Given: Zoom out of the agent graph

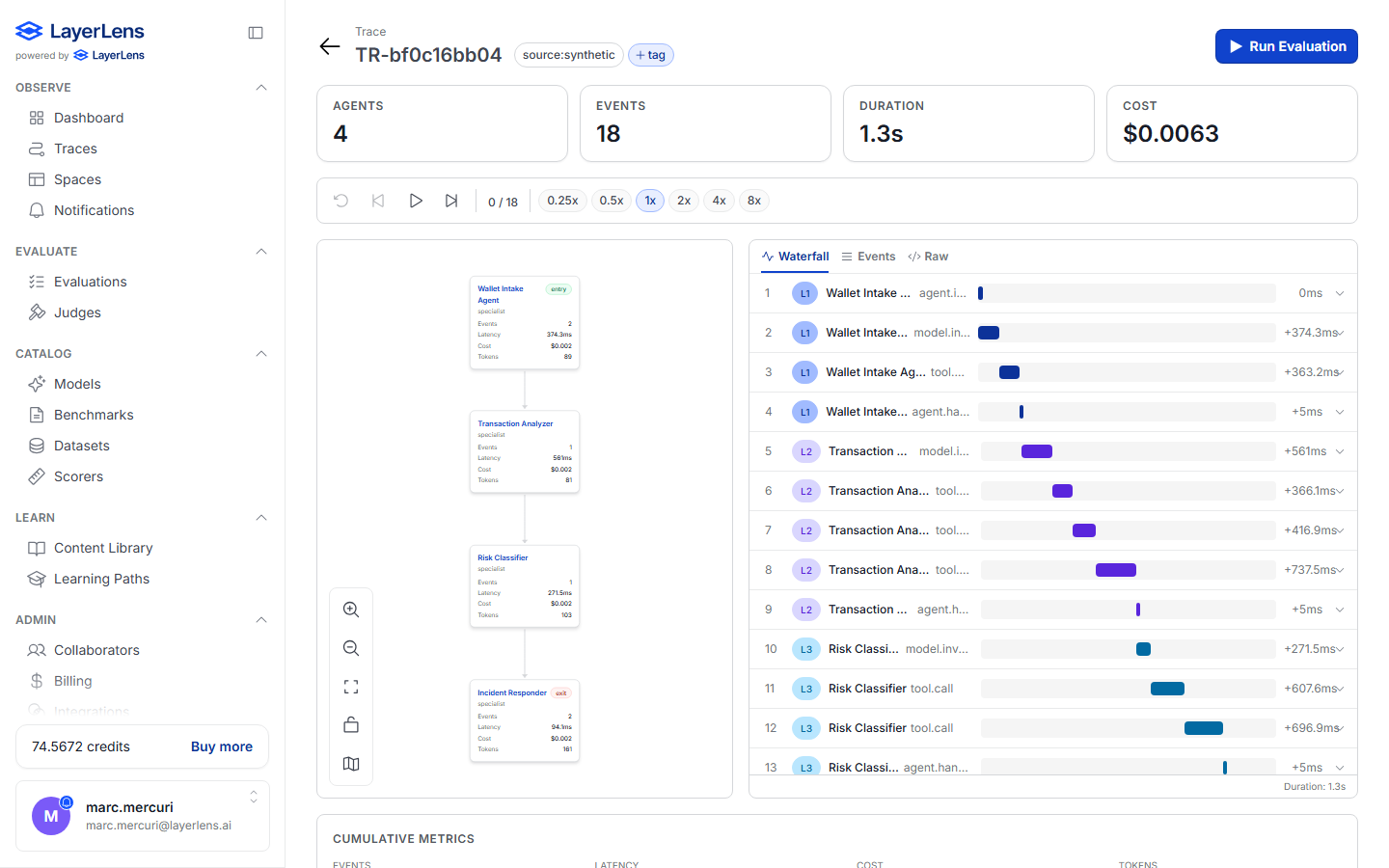Looking at the screenshot, I should click(351, 648).
